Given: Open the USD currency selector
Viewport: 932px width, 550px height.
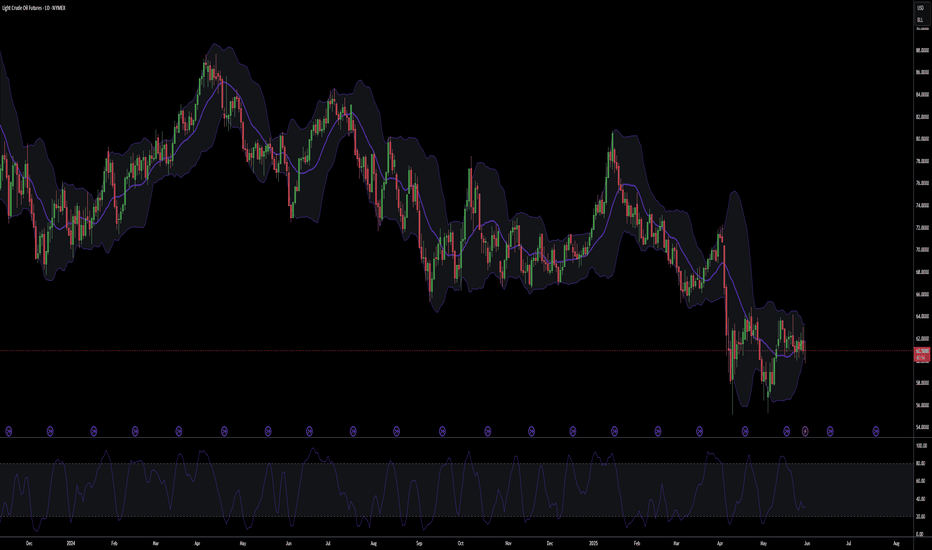Looking at the screenshot, I should 921,8.
